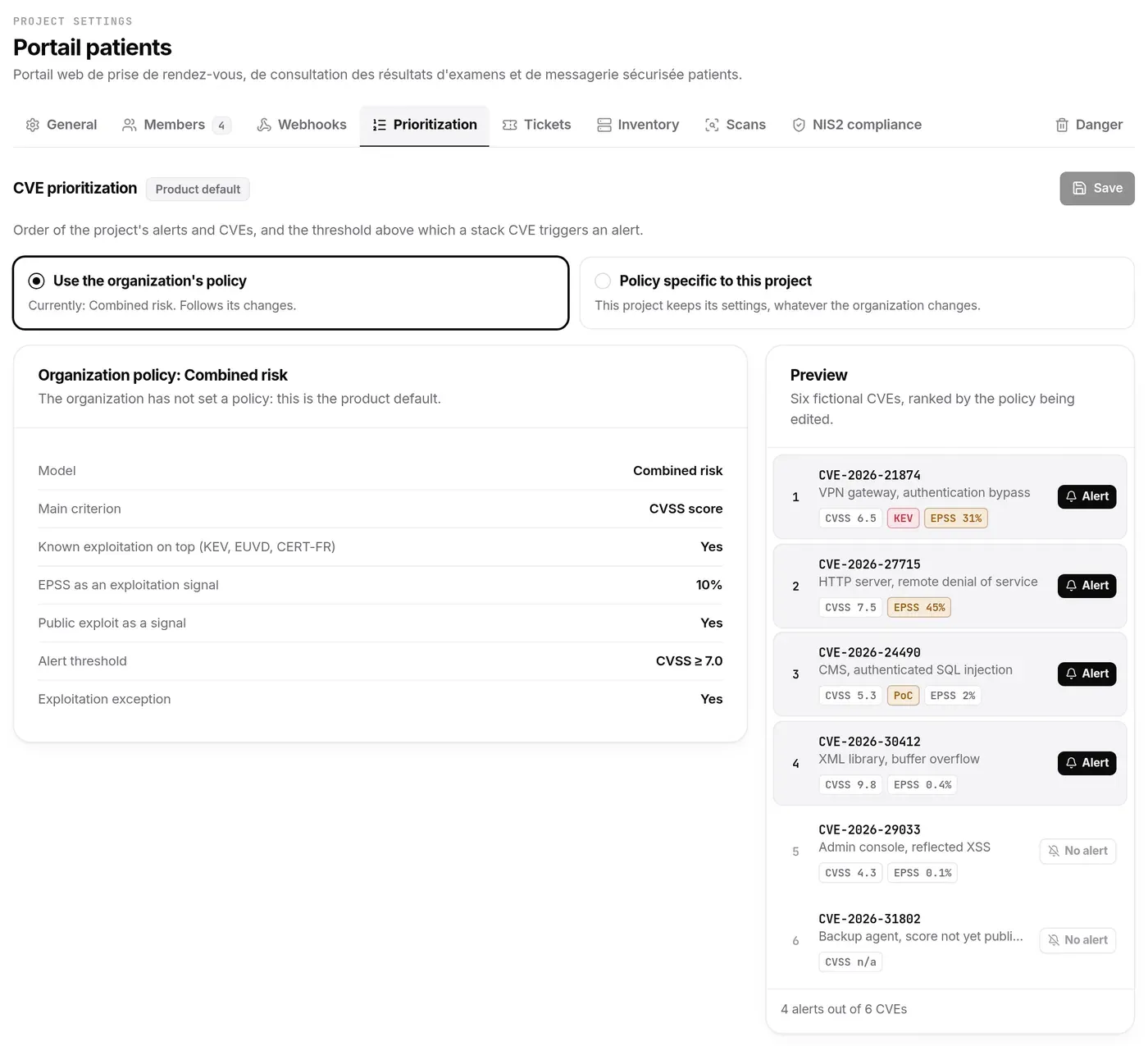Go to the Webhooks tab
Screen dimensions: 1148x1046
pos(302,125)
